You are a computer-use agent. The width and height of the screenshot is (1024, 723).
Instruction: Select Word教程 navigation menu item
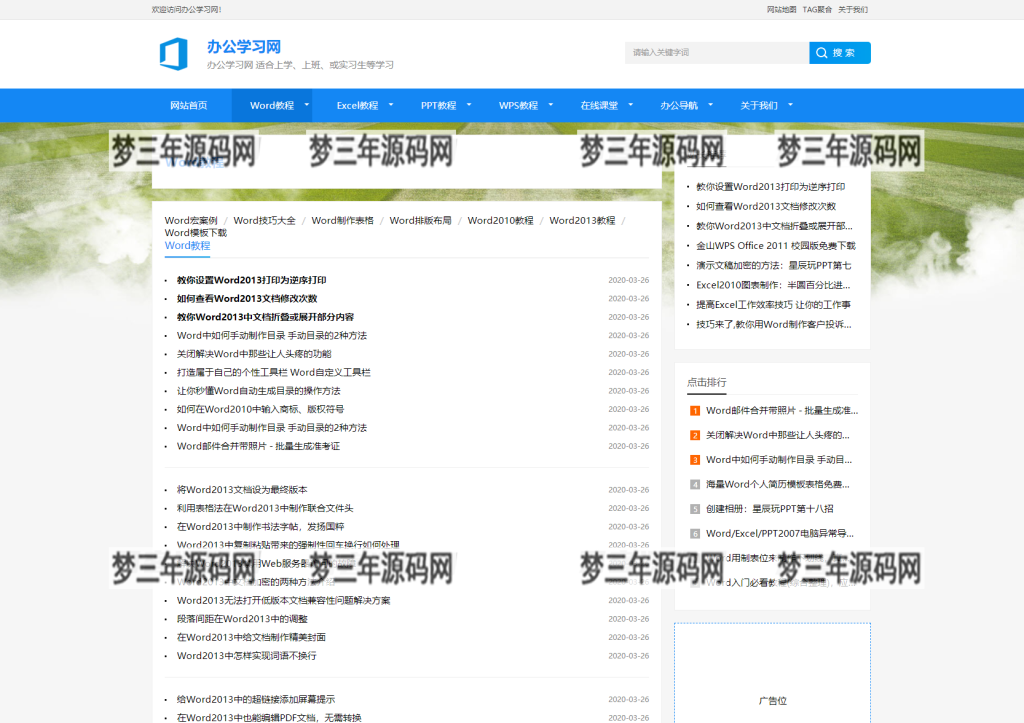[x=272, y=105]
